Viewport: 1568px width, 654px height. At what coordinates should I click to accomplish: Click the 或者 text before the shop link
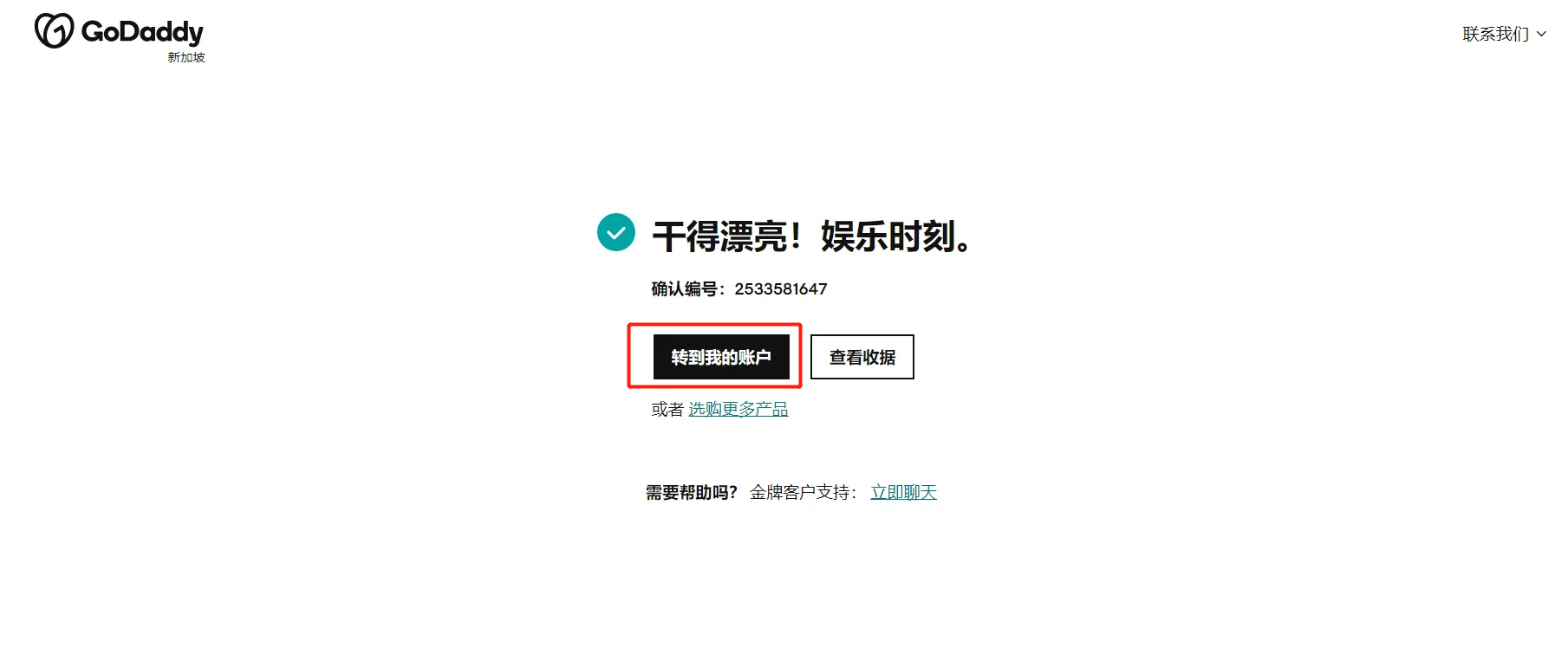(x=667, y=409)
